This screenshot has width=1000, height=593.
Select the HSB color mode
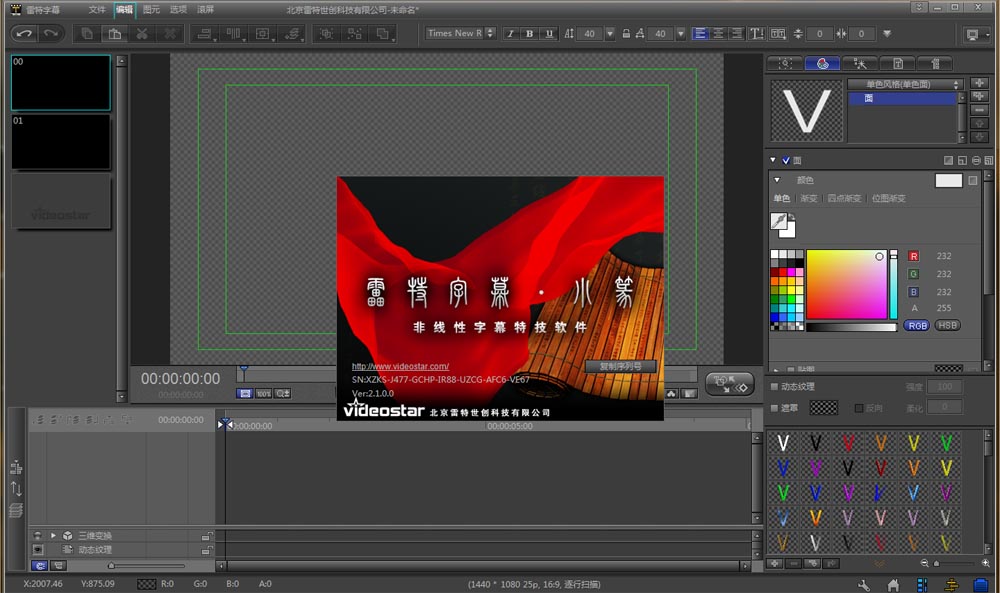tap(948, 325)
